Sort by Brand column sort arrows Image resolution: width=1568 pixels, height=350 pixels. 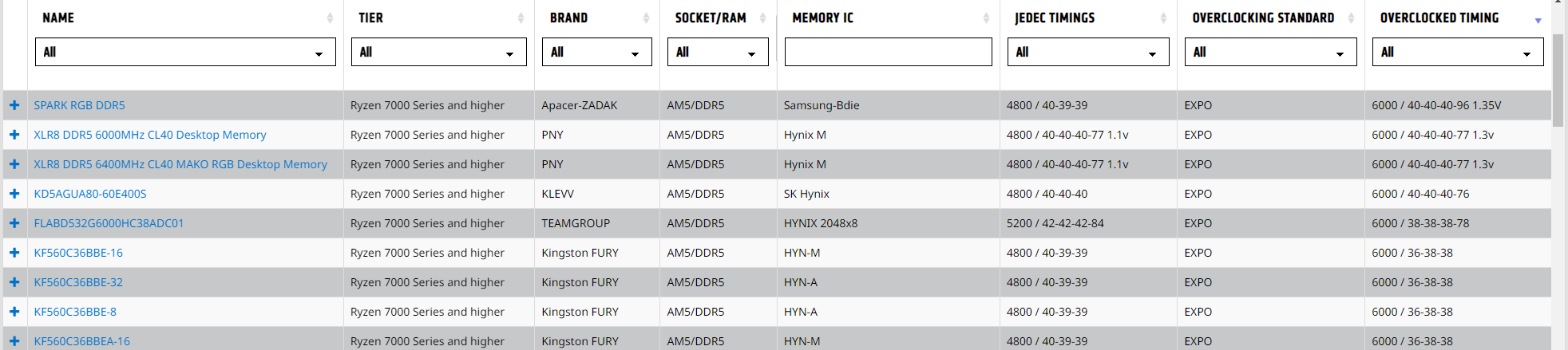[x=646, y=18]
